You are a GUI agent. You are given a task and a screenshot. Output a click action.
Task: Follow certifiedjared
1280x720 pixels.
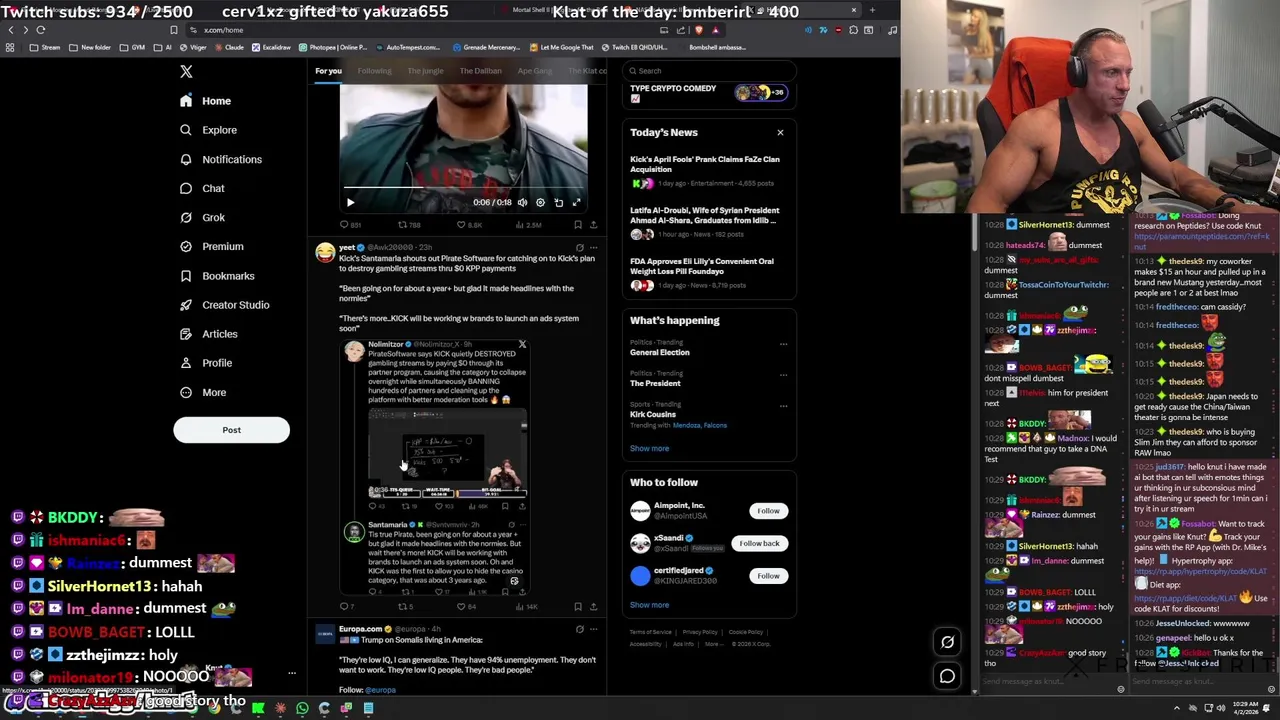pos(768,576)
